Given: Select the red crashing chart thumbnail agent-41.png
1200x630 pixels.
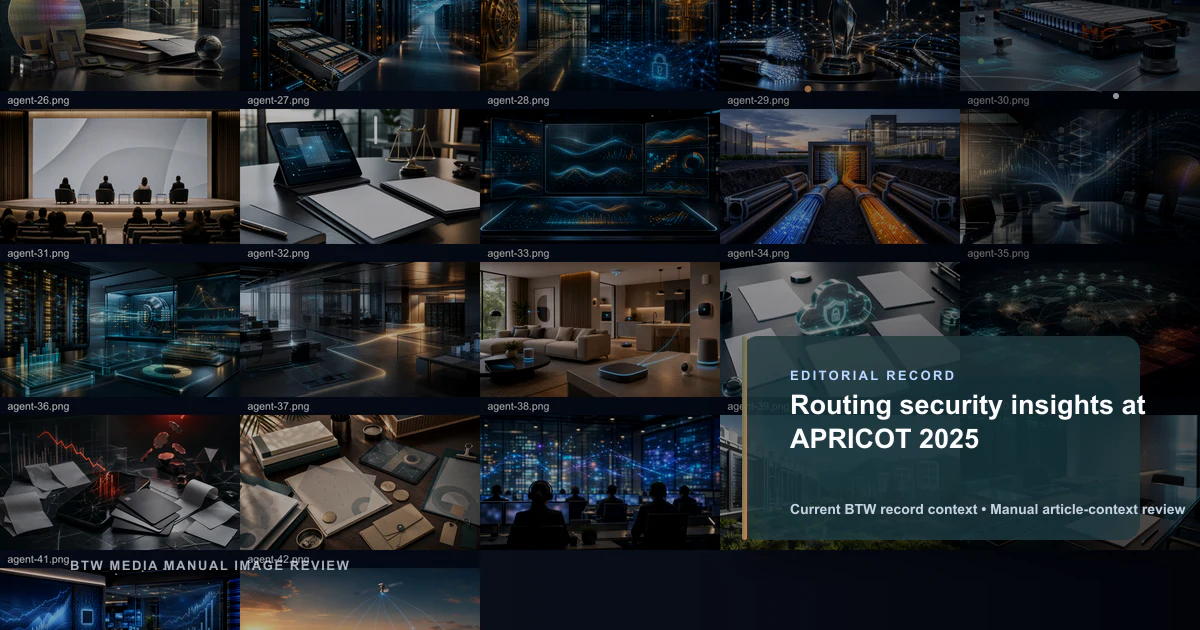Looking at the screenshot, I should point(120,483).
